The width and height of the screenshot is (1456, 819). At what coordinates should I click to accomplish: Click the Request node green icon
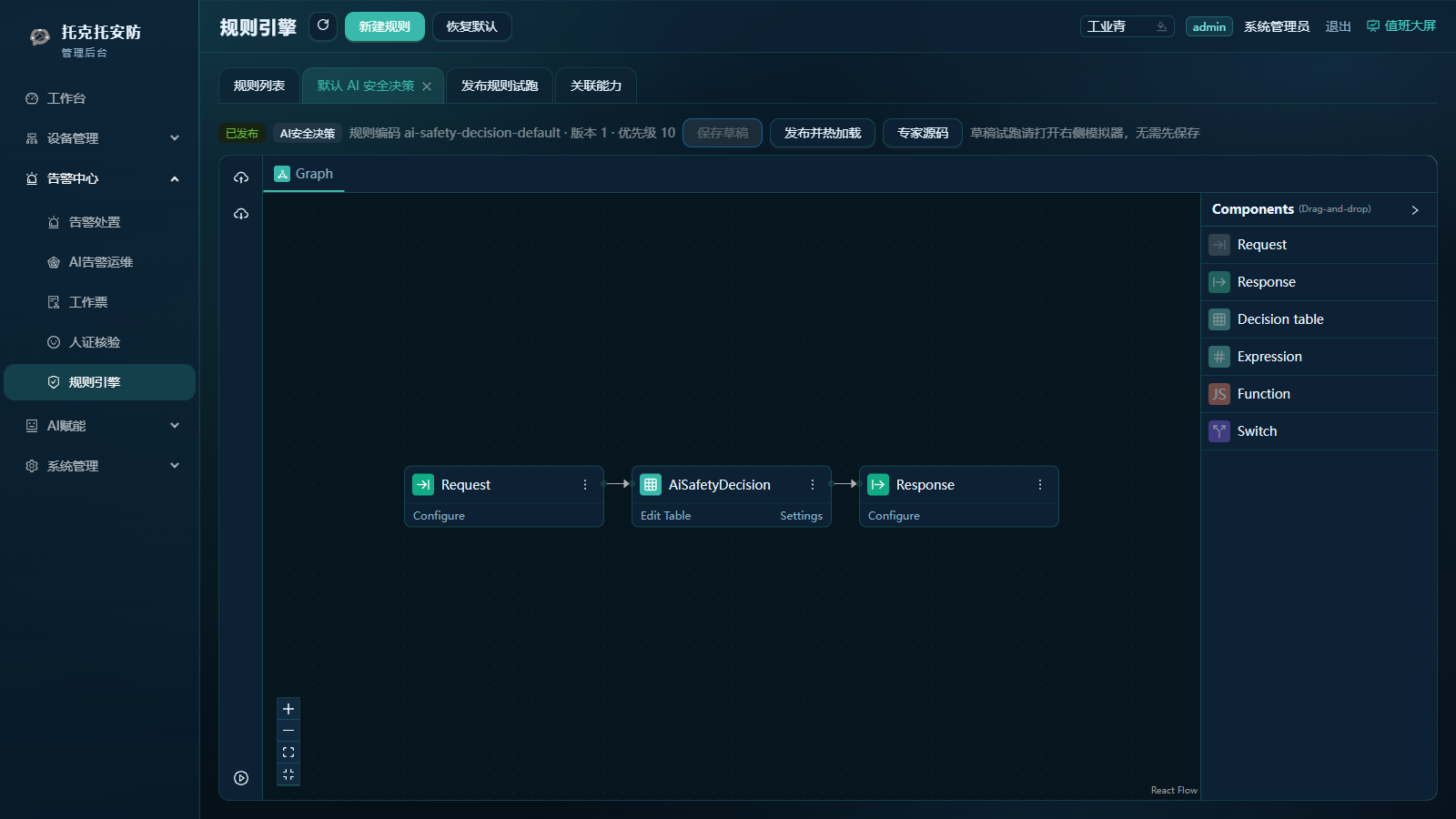(x=423, y=485)
